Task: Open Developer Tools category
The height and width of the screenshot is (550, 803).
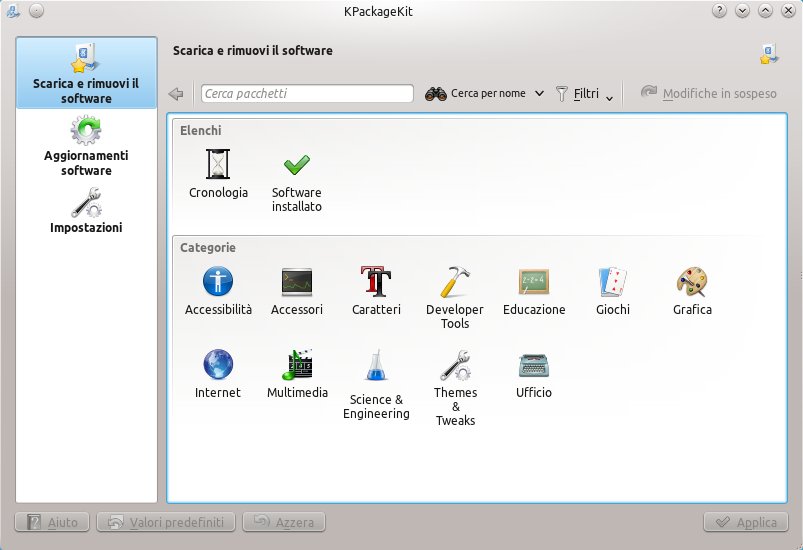Action: tap(454, 282)
